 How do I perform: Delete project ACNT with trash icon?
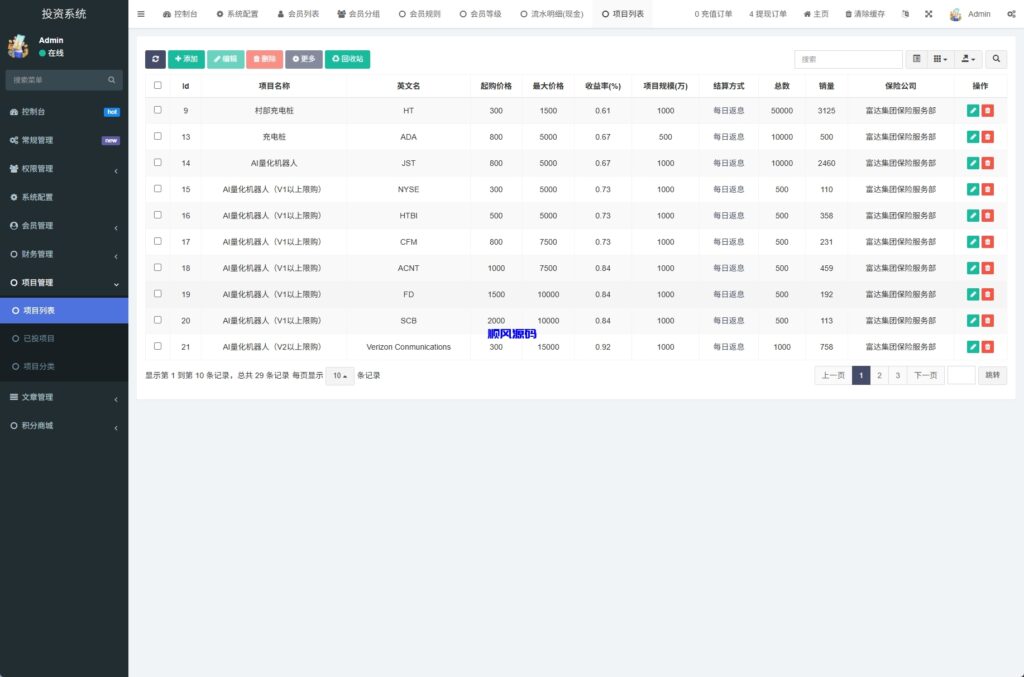click(x=987, y=268)
